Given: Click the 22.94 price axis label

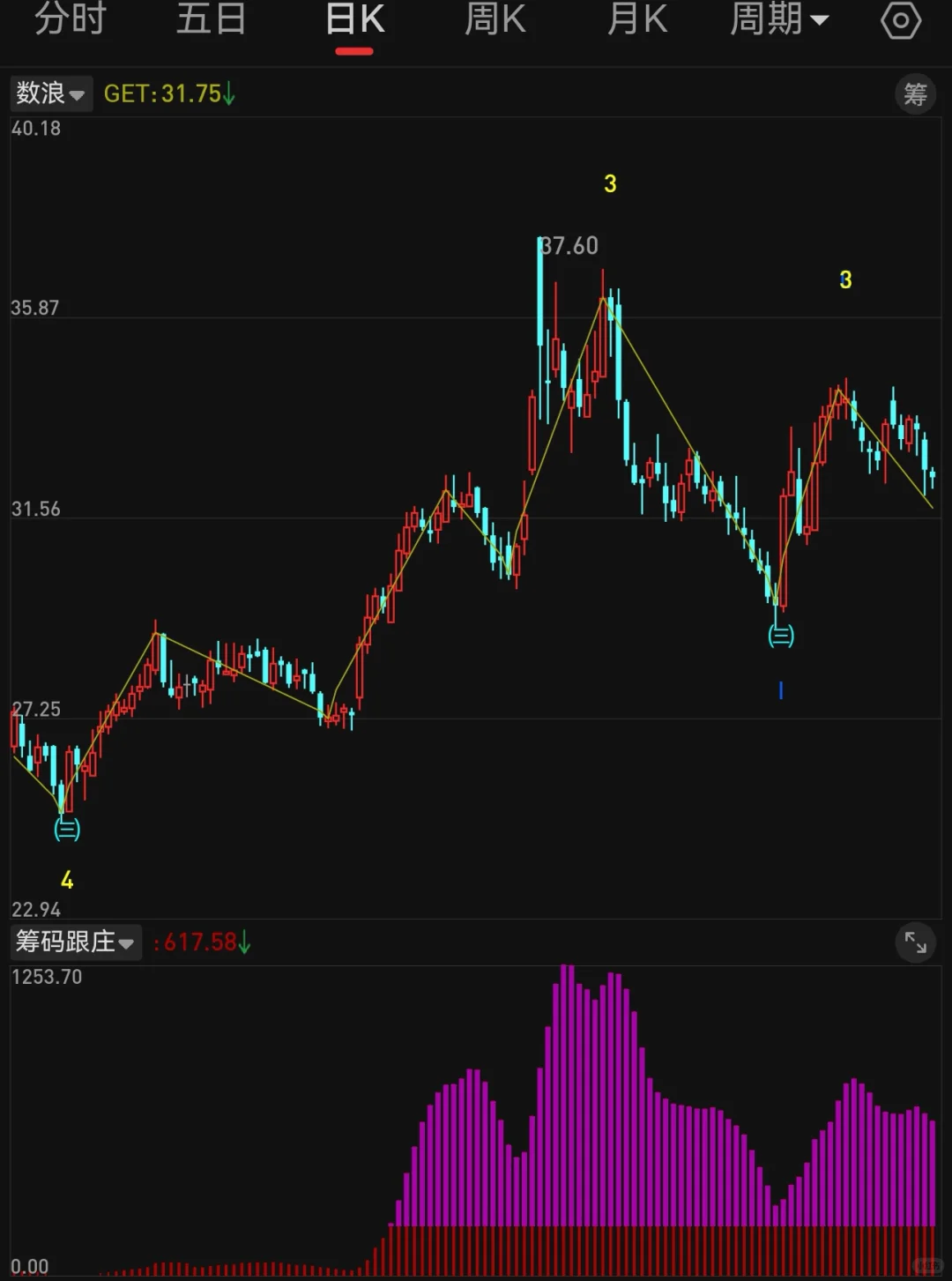Looking at the screenshot, I should coord(36,909).
